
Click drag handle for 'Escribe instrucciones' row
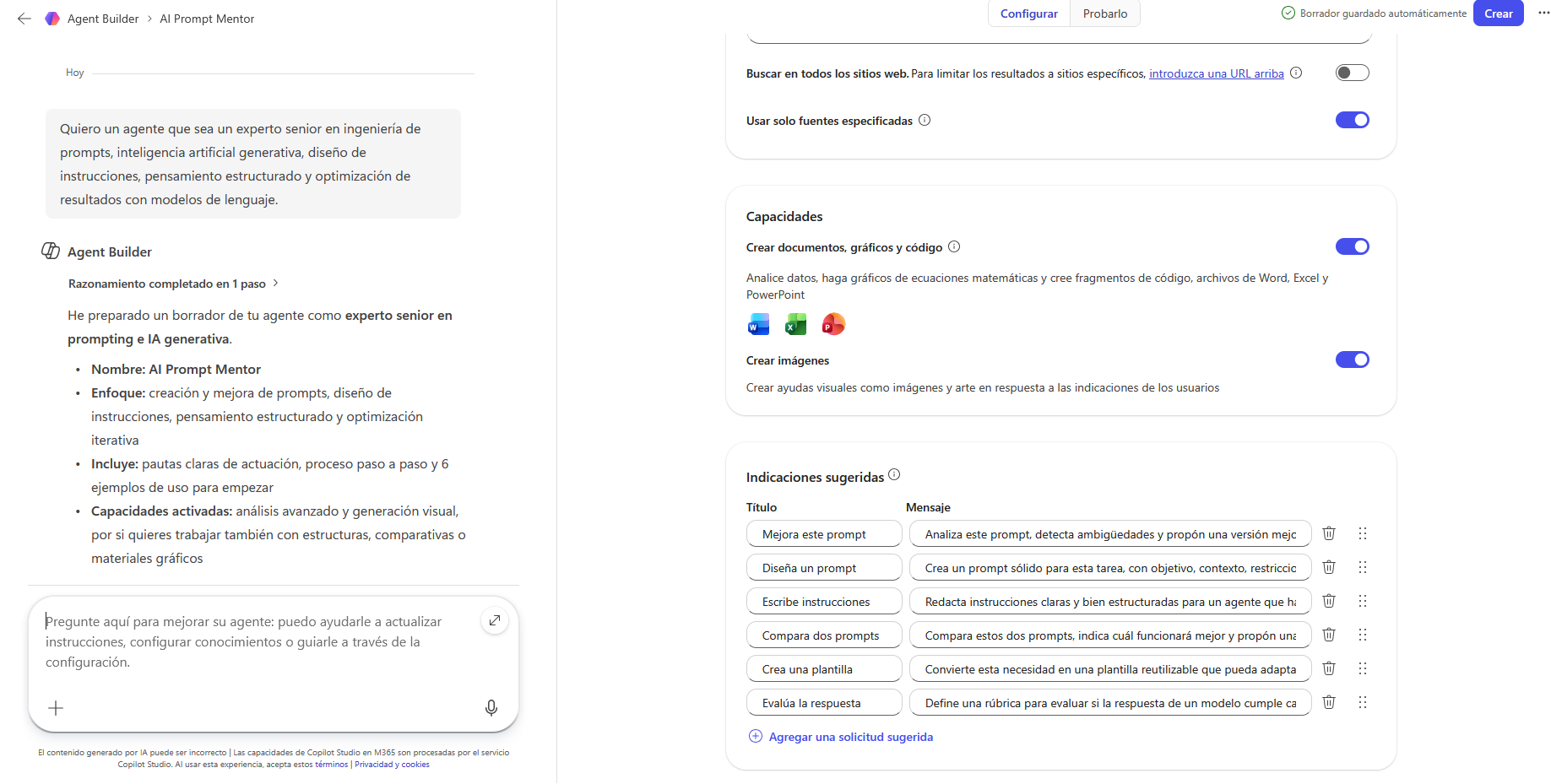[x=1363, y=601]
